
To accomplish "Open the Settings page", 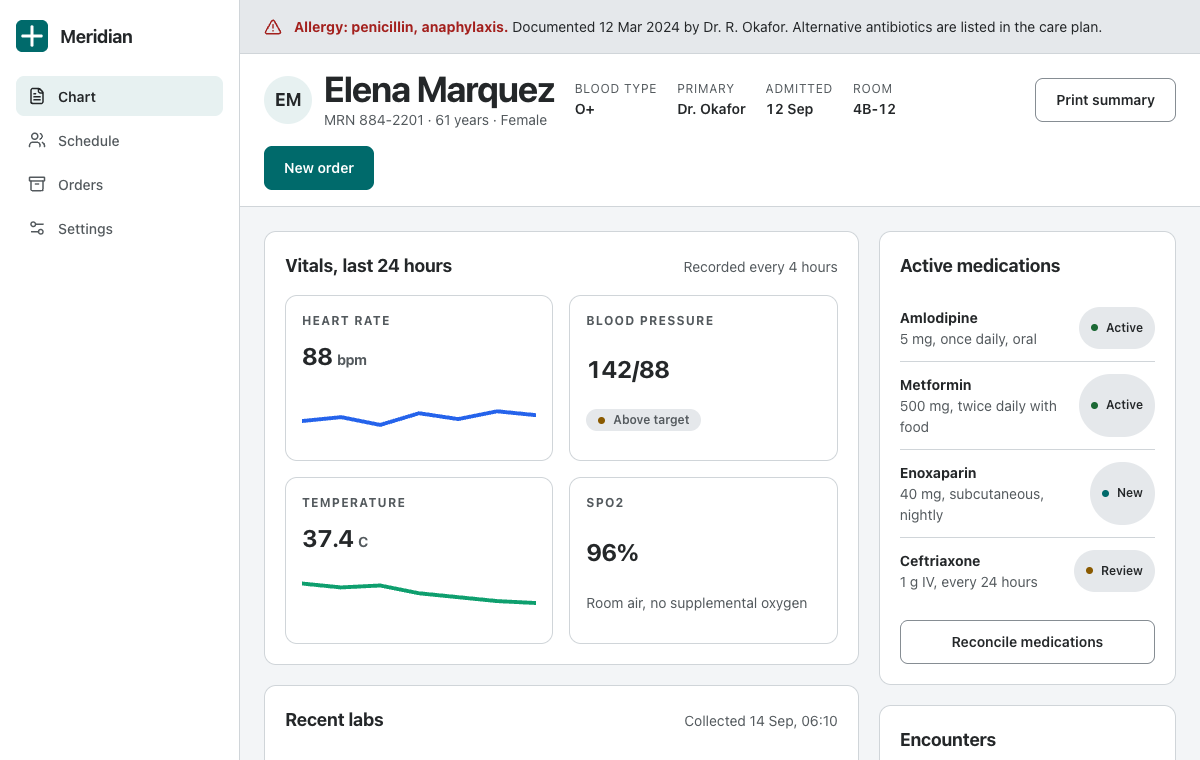I will coord(119,228).
